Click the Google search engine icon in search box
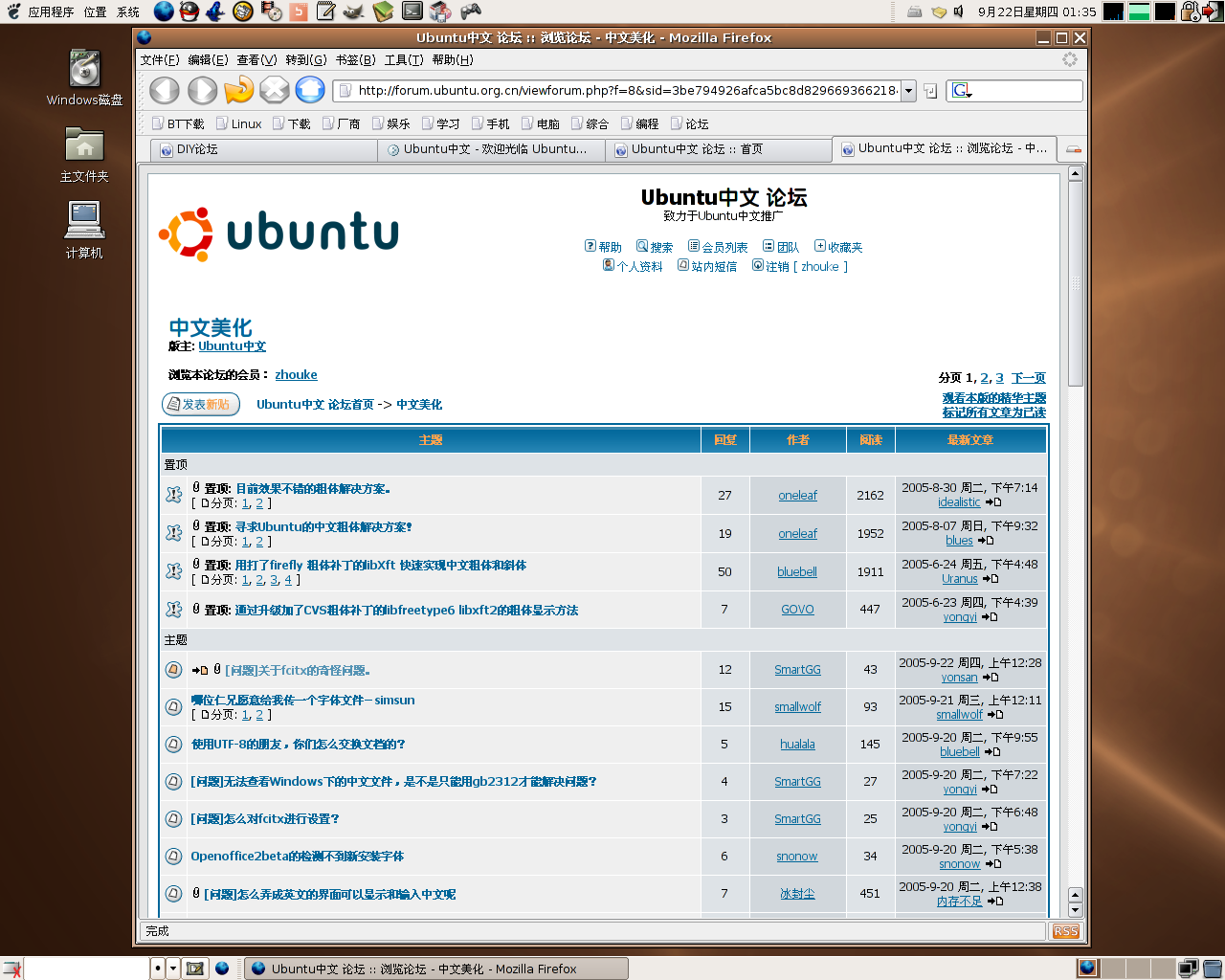1225x980 pixels. coord(961,91)
